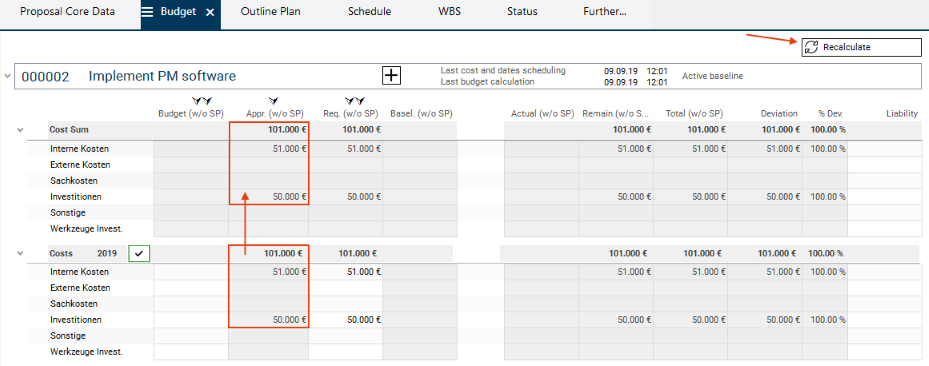Image resolution: width=929 pixels, height=366 pixels.
Task: Click the arrow icon above Appr. (w/o SP)
Action: tap(274, 101)
